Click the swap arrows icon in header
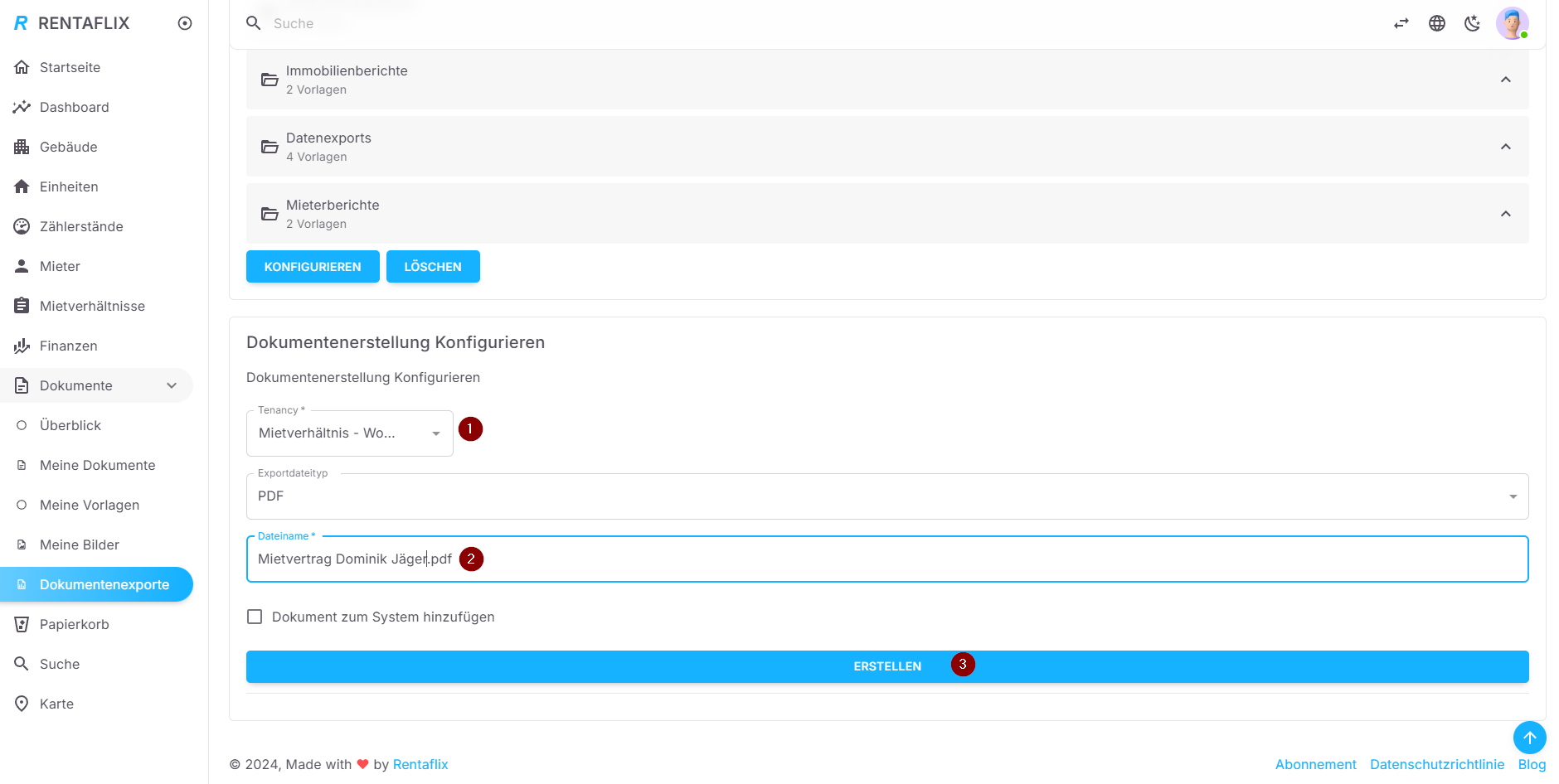This screenshot has height=784, width=1559. click(x=1401, y=23)
